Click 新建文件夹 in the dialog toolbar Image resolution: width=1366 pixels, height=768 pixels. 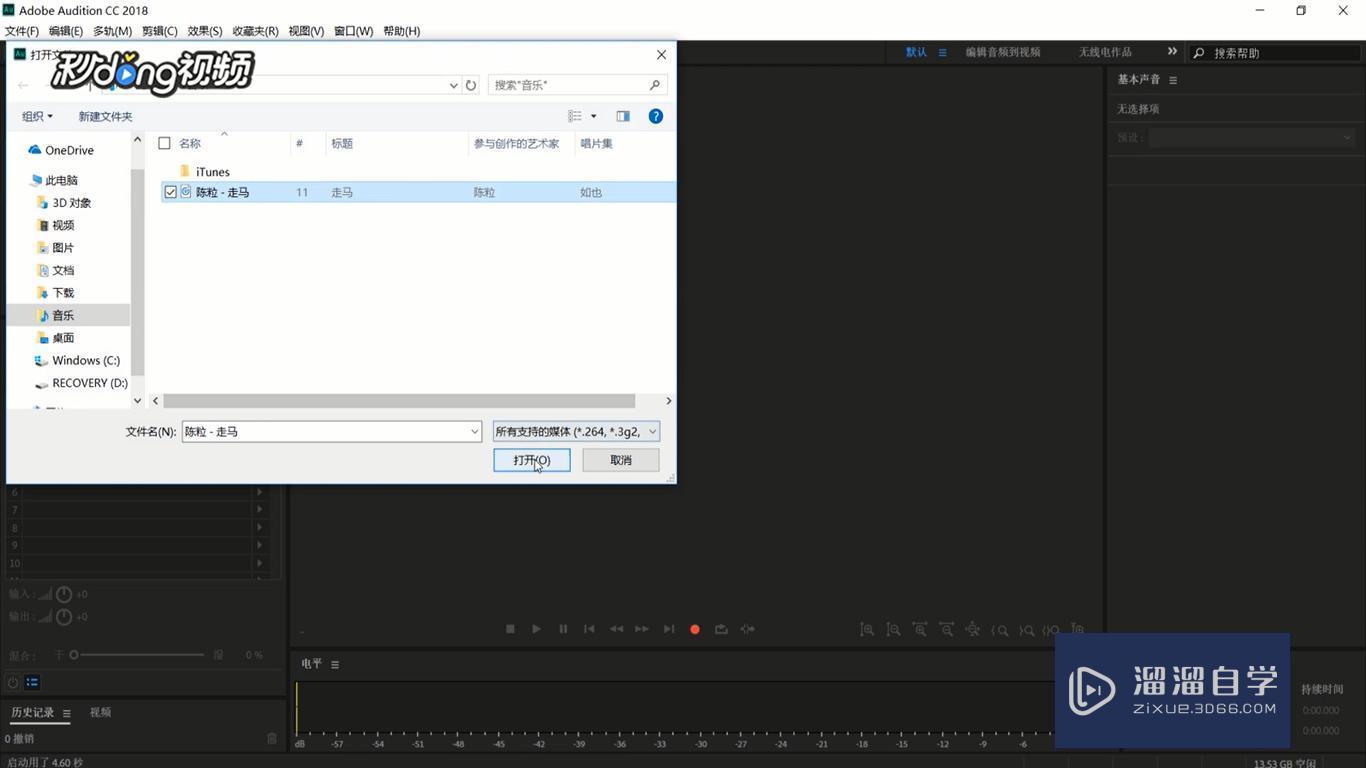tap(105, 116)
